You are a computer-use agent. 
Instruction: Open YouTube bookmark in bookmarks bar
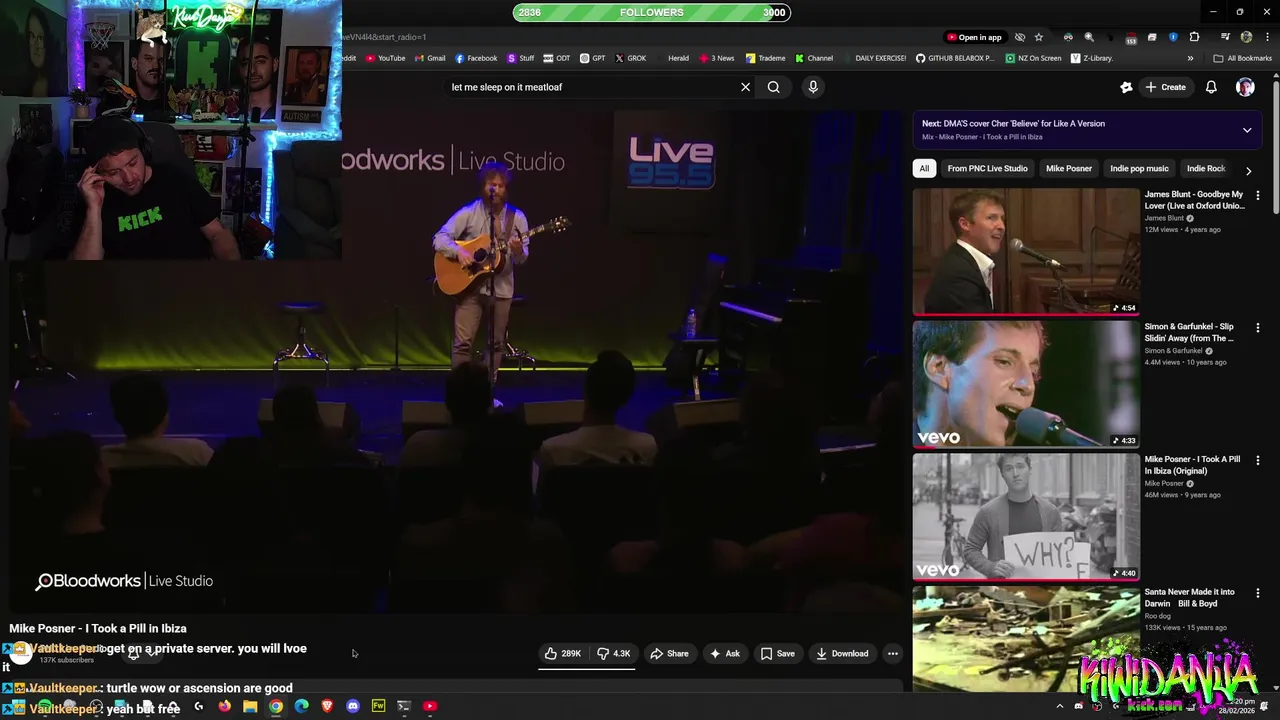tap(385, 58)
